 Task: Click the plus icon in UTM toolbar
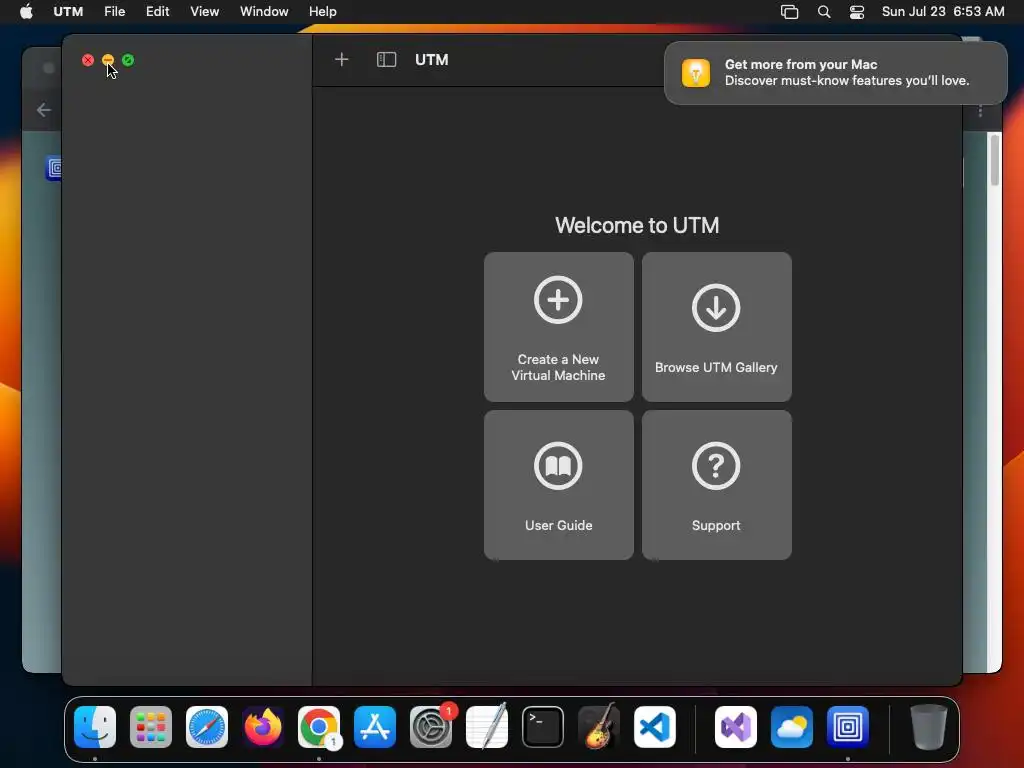pyautogui.click(x=342, y=60)
